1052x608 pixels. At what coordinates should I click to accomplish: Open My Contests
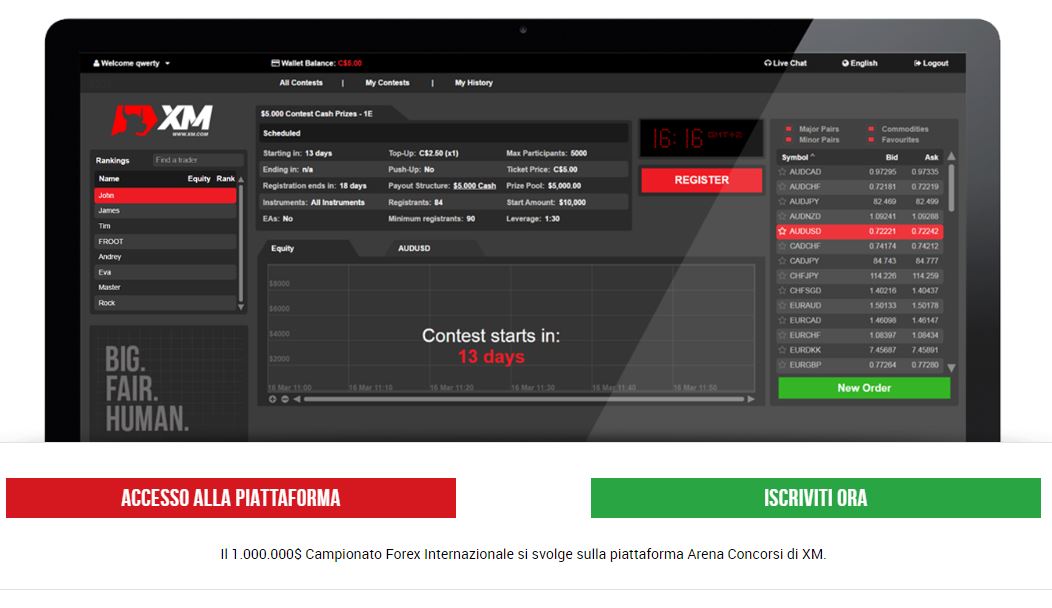pos(387,83)
